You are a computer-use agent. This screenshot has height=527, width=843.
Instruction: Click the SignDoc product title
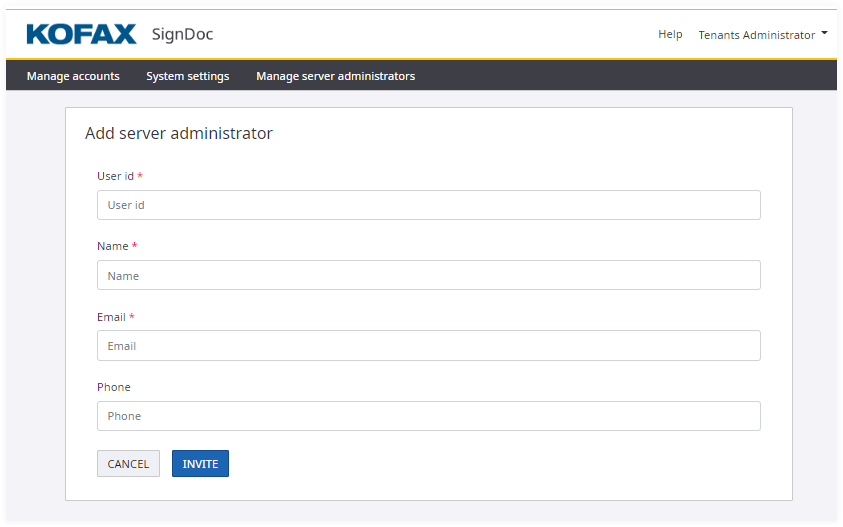[182, 35]
